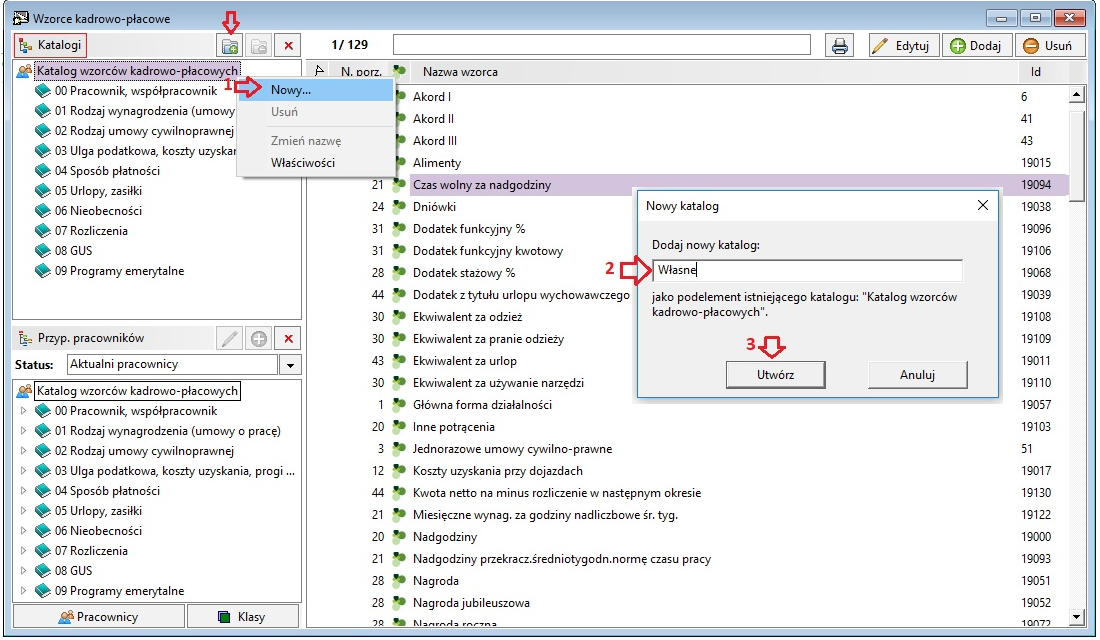1100x640 pixels.
Task: Select 07 Rozliczenia in upper catalog tree
Action: (91, 231)
